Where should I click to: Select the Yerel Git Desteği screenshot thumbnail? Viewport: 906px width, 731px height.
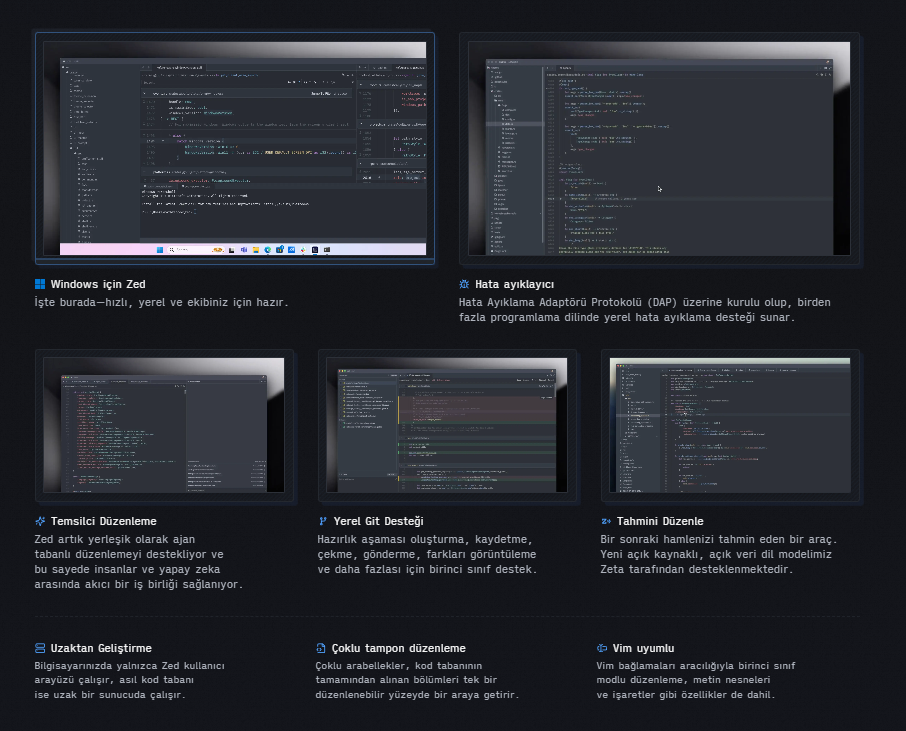(447, 425)
